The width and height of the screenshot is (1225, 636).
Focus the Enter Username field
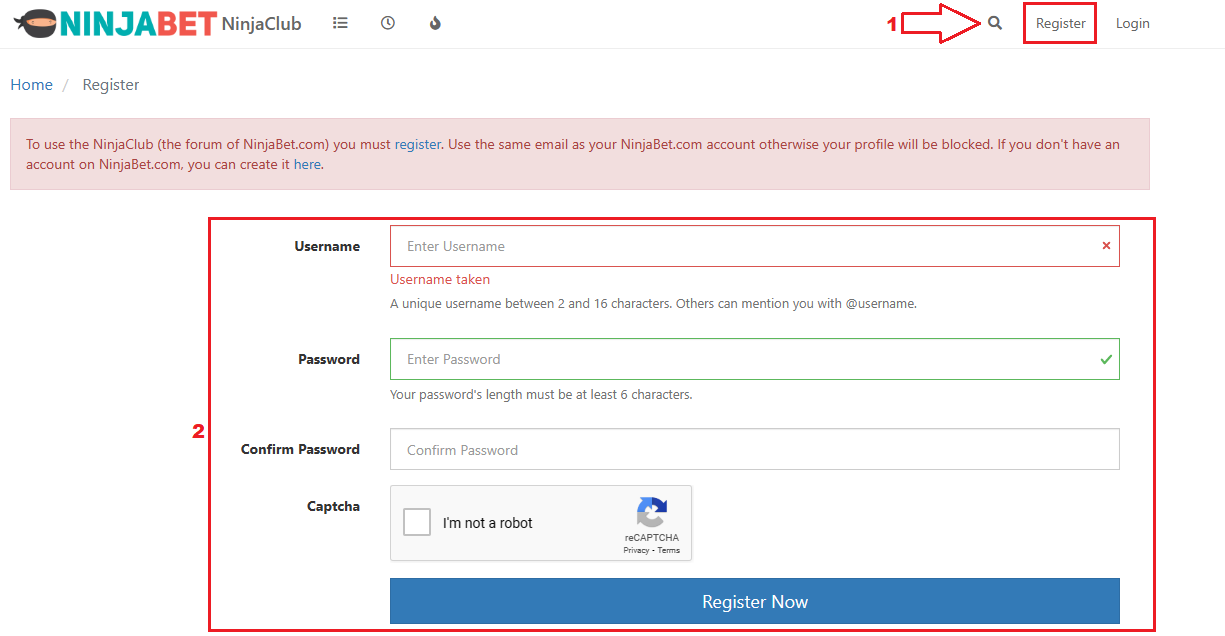(755, 246)
